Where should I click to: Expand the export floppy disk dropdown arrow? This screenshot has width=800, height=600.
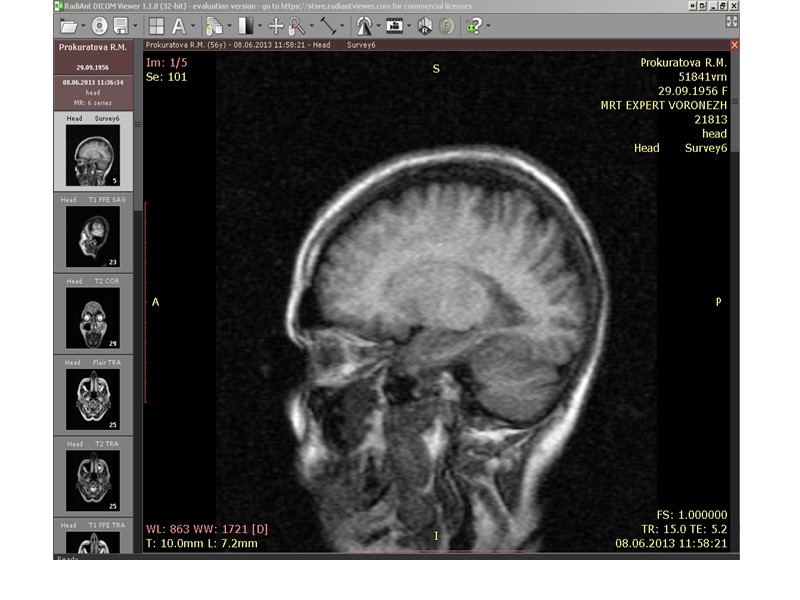click(135, 26)
